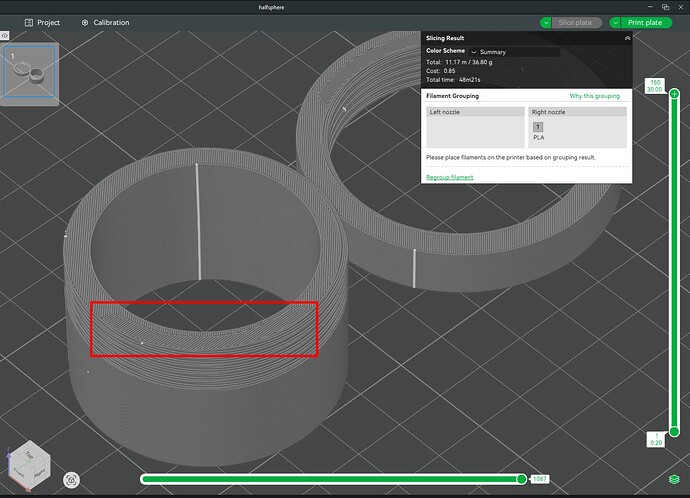The height and width of the screenshot is (498, 690).
Task: Collapse the Slicing Result panel
Action: coord(627,38)
